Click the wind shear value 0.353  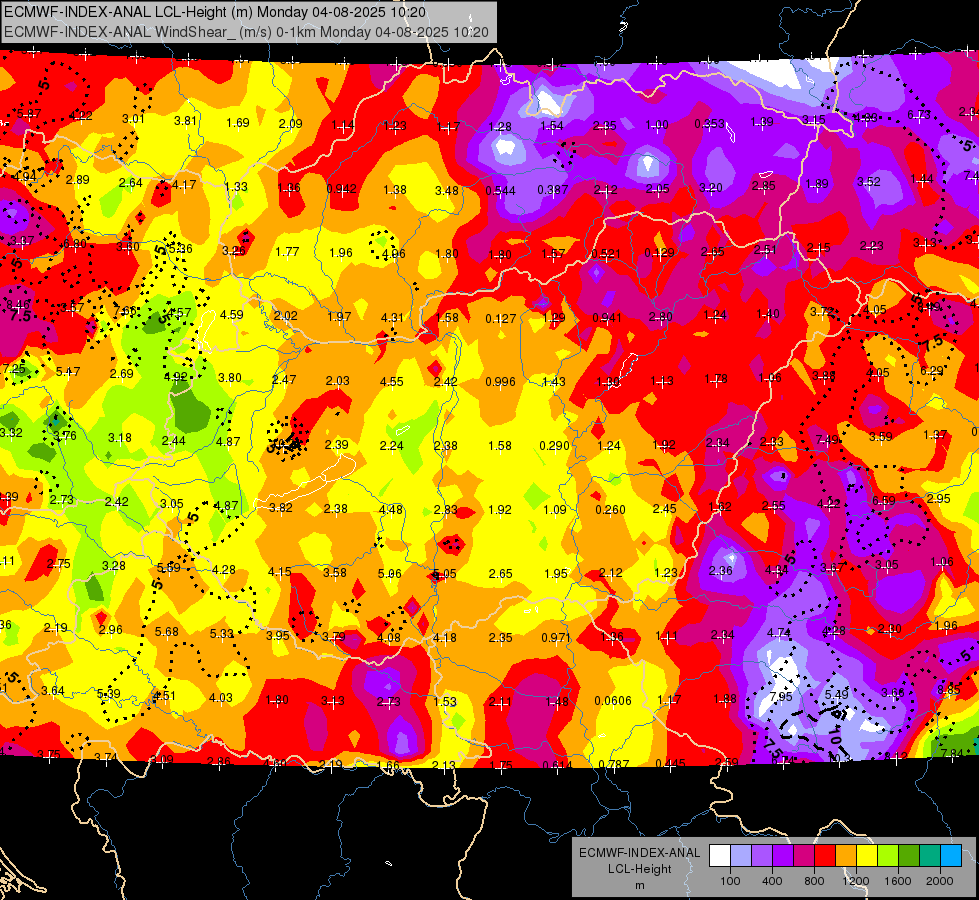click(x=710, y=124)
